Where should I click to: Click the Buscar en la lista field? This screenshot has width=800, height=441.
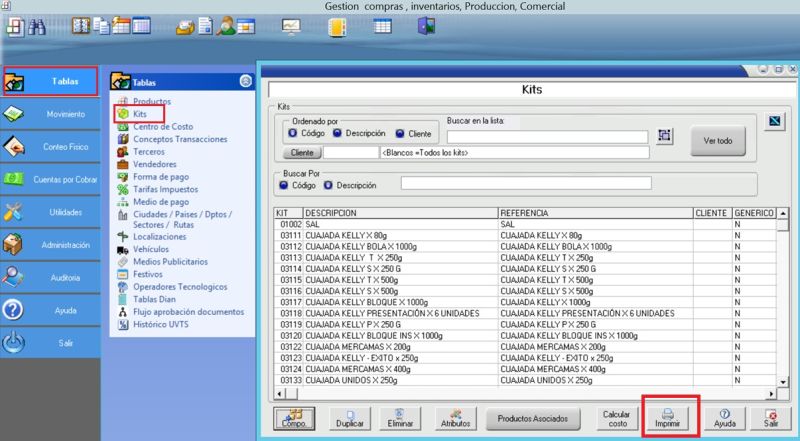547,137
